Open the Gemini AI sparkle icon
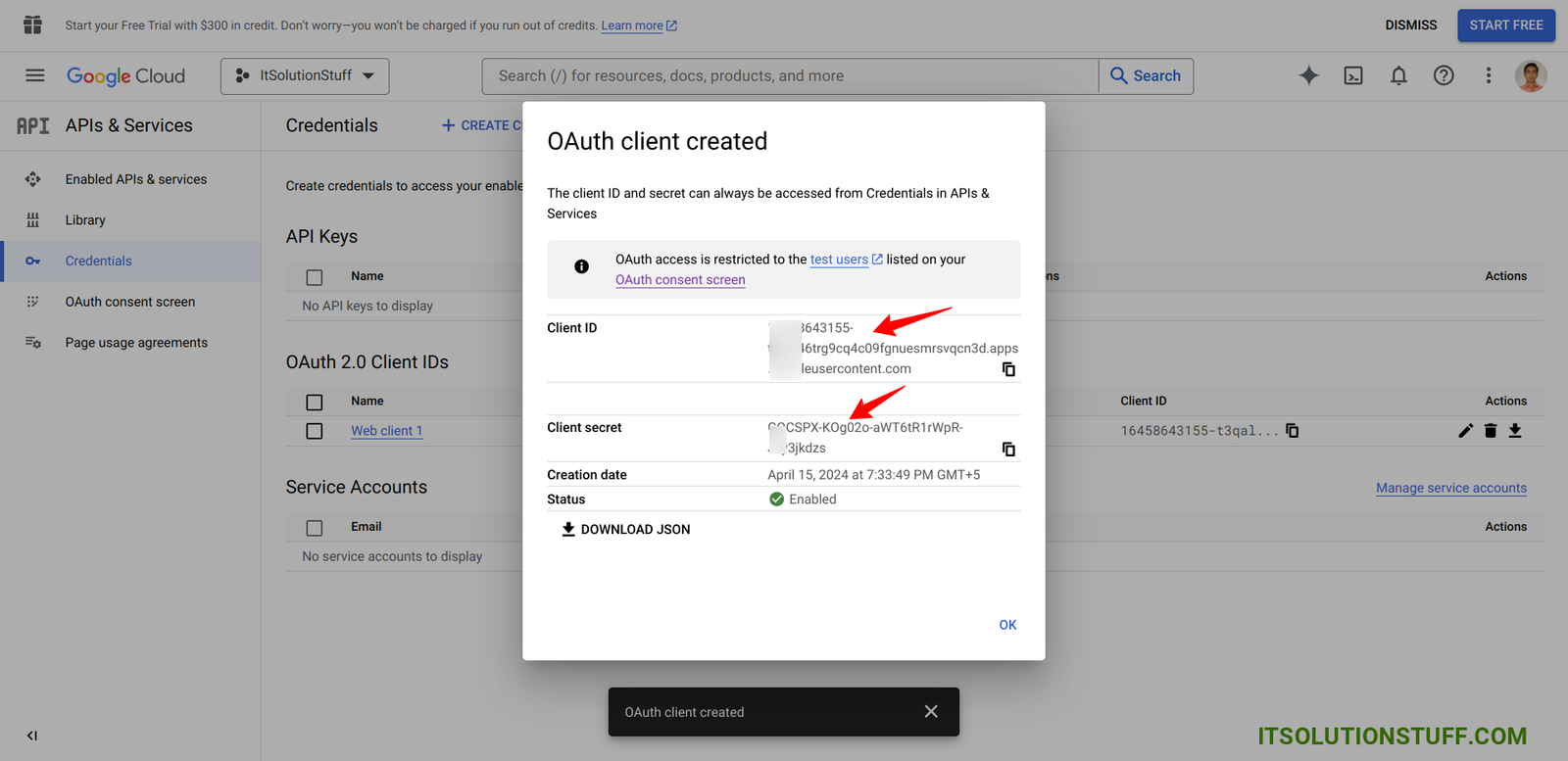The width and height of the screenshot is (1568, 761). 1308,75
